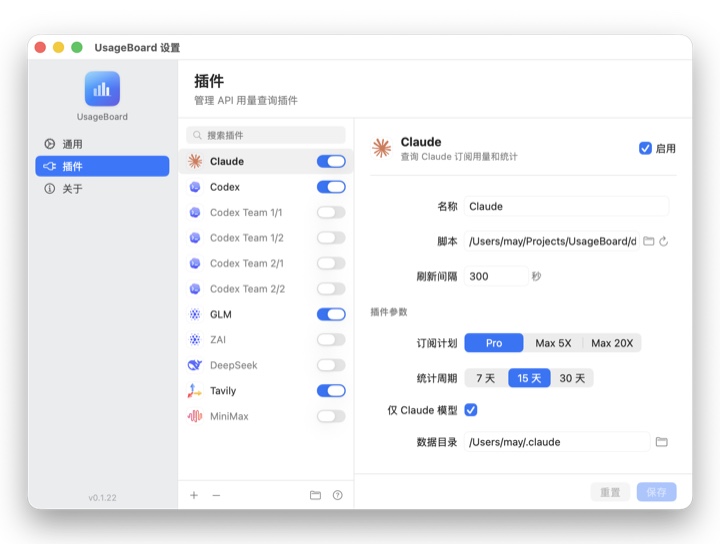Image resolution: width=720 pixels, height=544 pixels.
Task: Enable the Codex Team 1/2 switch
Action: point(331,238)
